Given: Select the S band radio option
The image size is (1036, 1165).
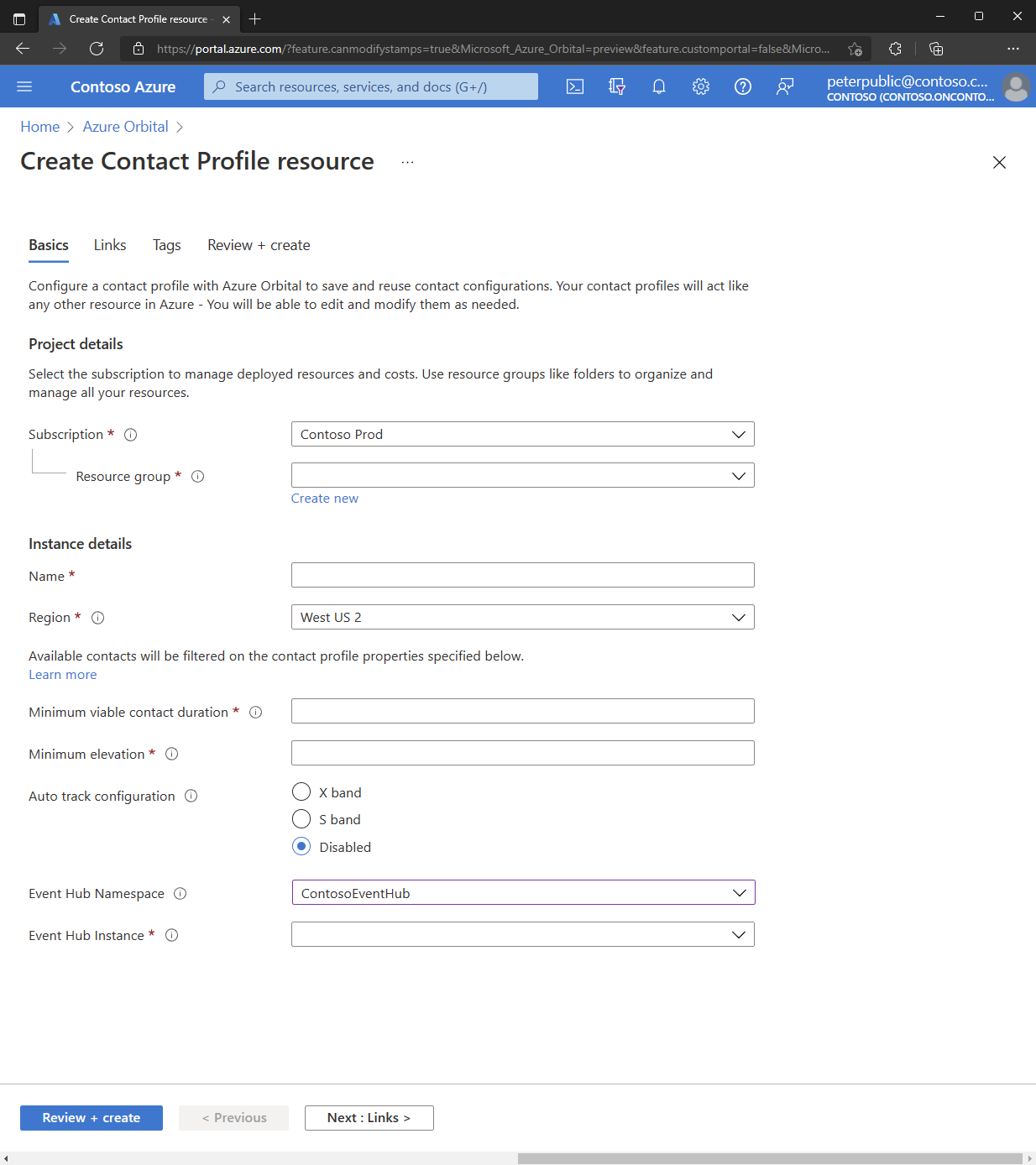Looking at the screenshot, I should 301,818.
